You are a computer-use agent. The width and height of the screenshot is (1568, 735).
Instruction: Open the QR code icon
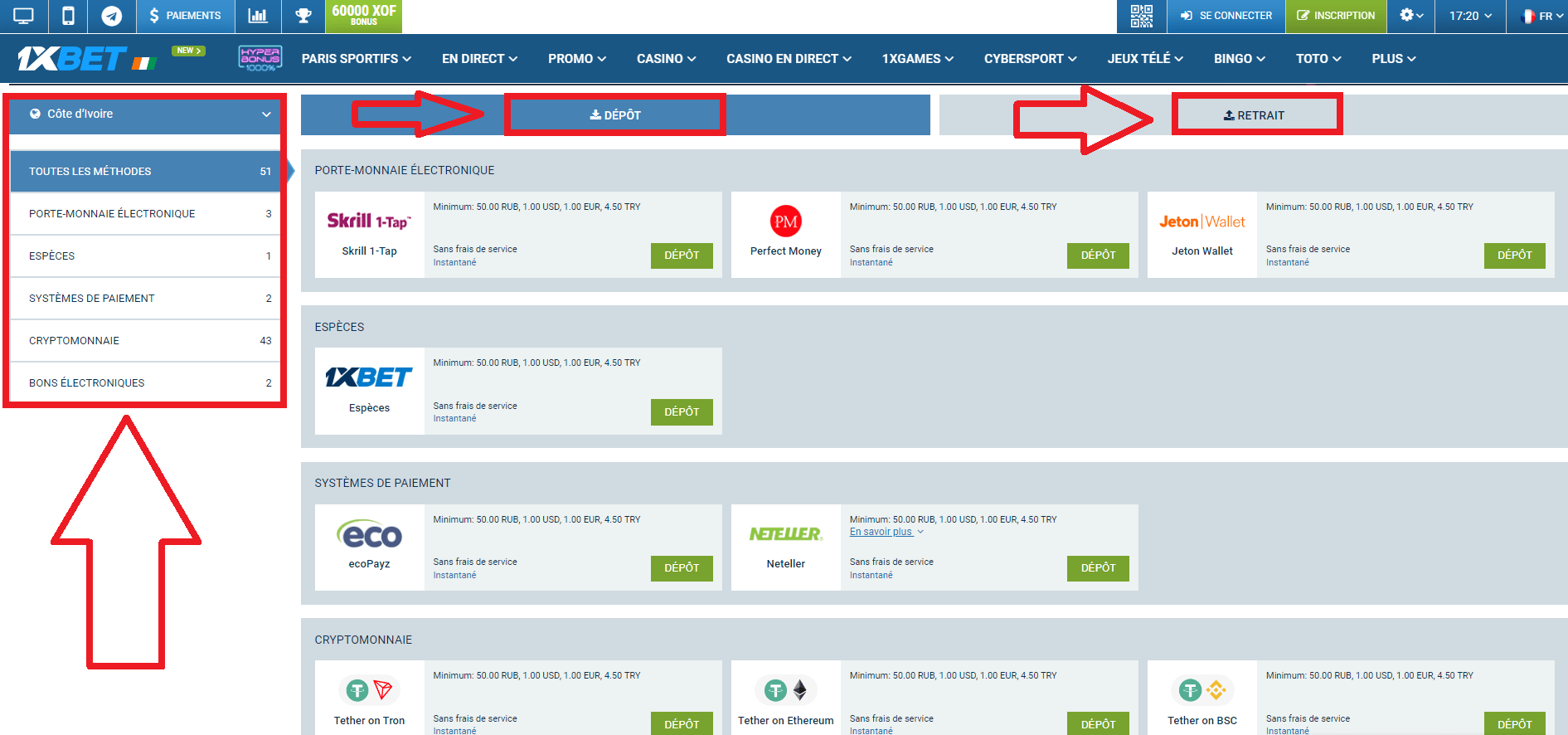point(1142,16)
